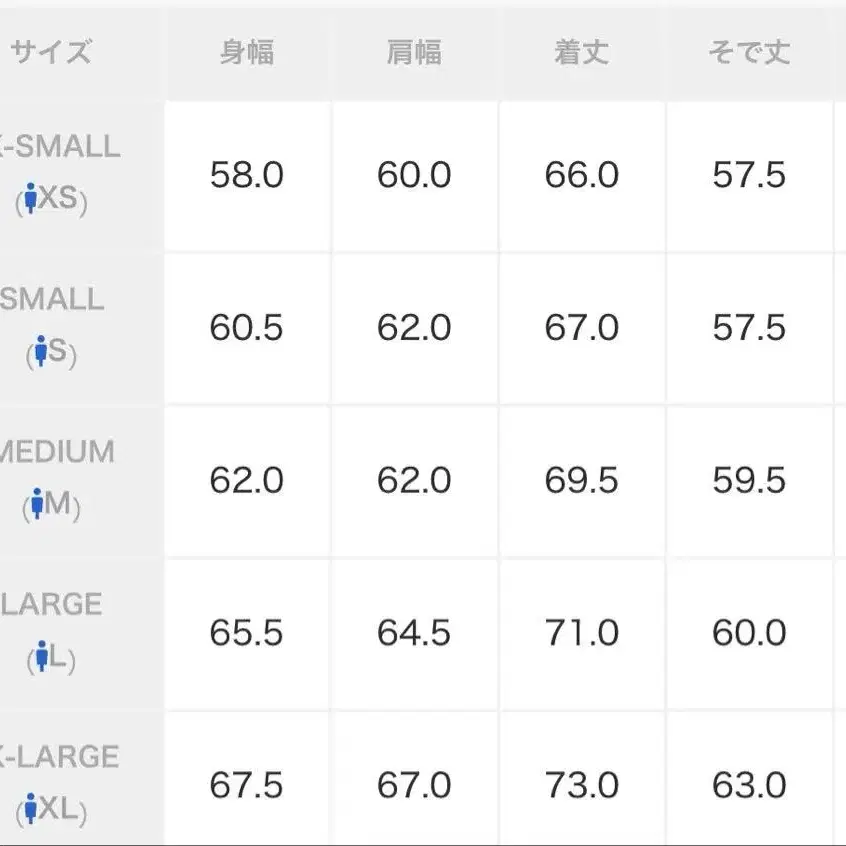Viewport: 846px width, 846px height.
Task: Click the 58.0 body width cell
Action: [x=247, y=176]
